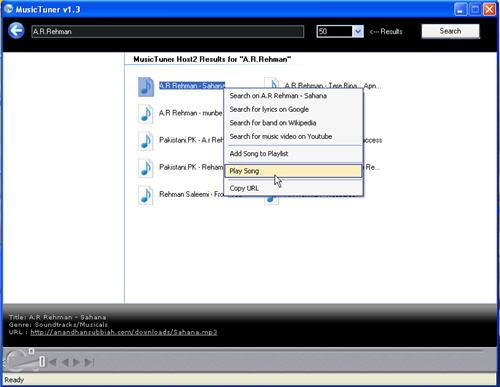Minimize the MusicTuner window
This screenshot has width=500, height=387.
460,9
